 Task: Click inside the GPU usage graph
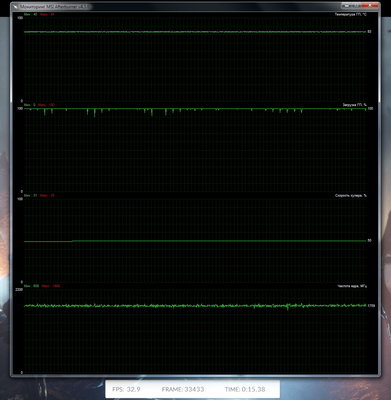coord(195,150)
